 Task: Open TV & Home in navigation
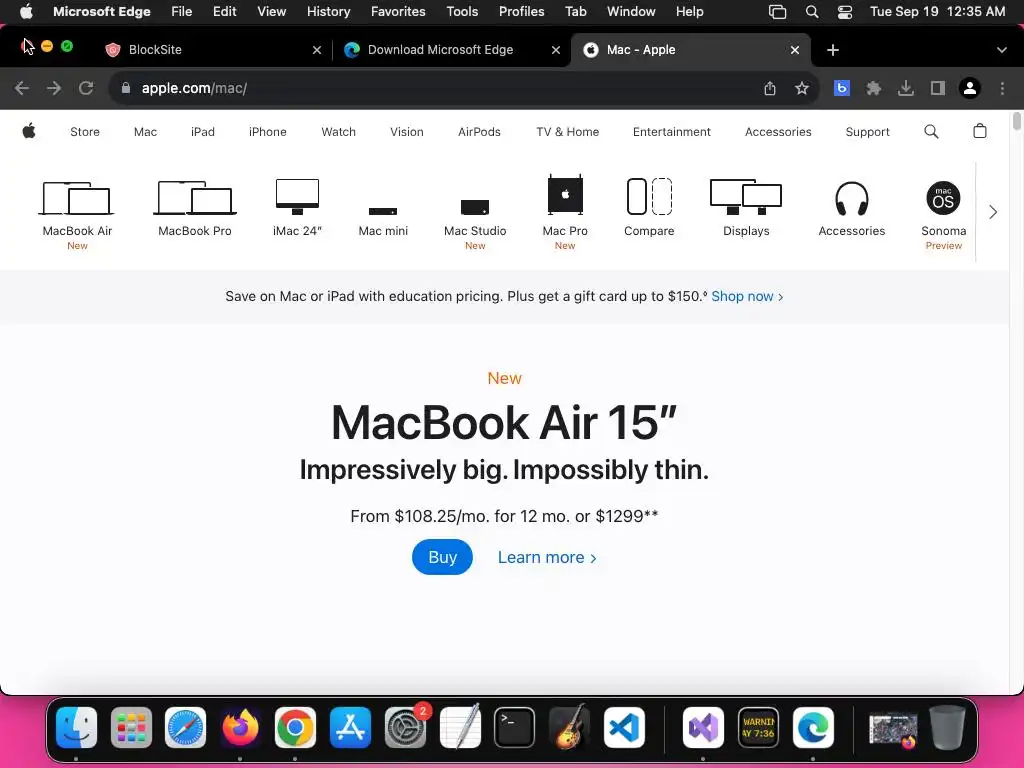click(x=568, y=132)
